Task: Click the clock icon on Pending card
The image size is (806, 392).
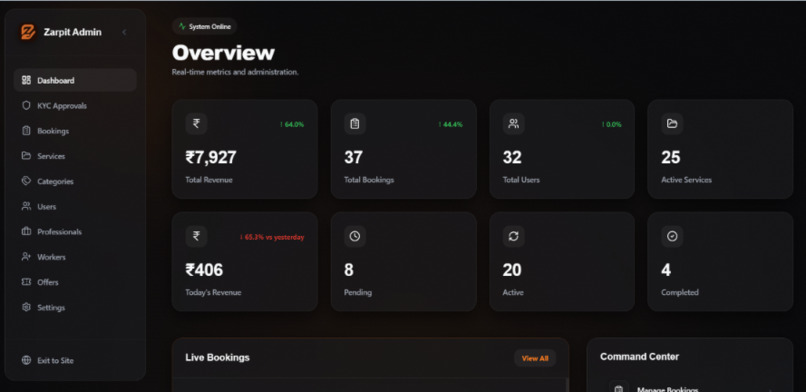Action: pyautogui.click(x=355, y=236)
